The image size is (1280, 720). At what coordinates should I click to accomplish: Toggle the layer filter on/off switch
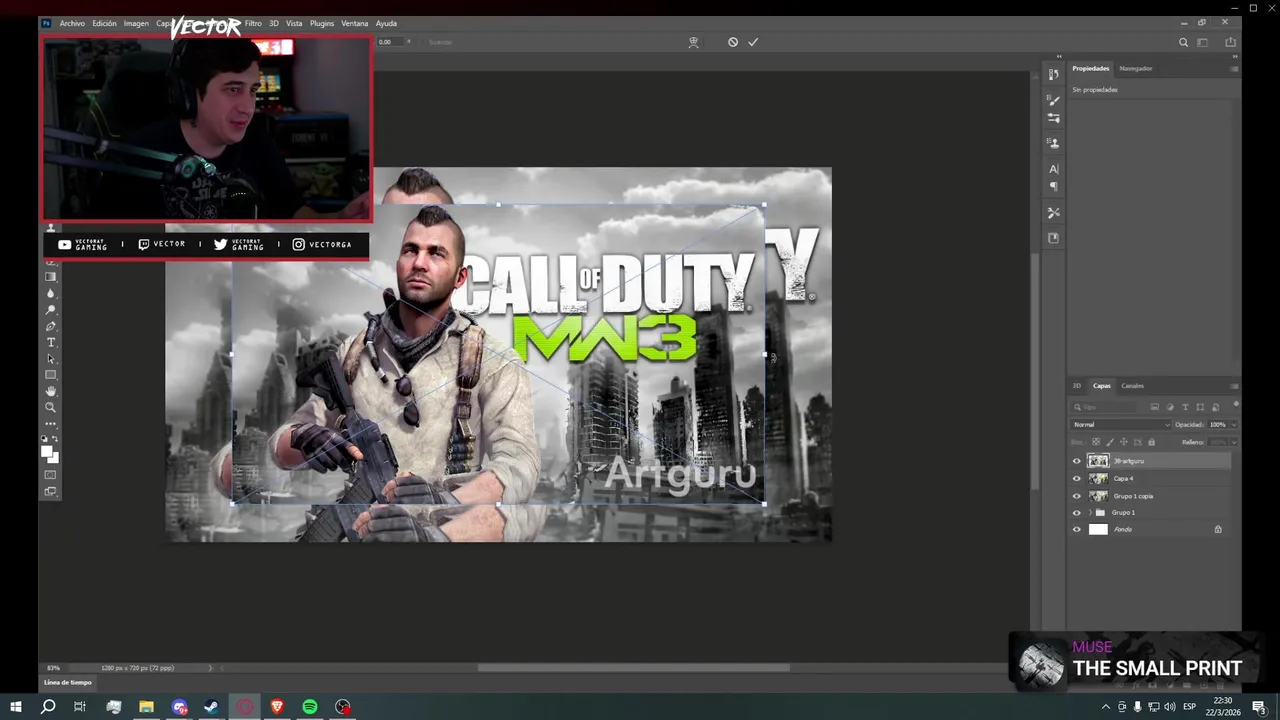[1235, 405]
